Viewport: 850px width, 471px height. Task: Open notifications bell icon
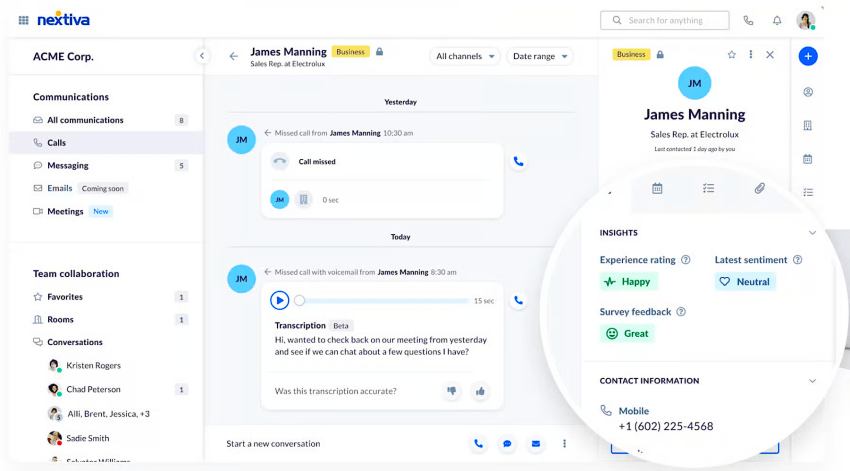coord(777,21)
